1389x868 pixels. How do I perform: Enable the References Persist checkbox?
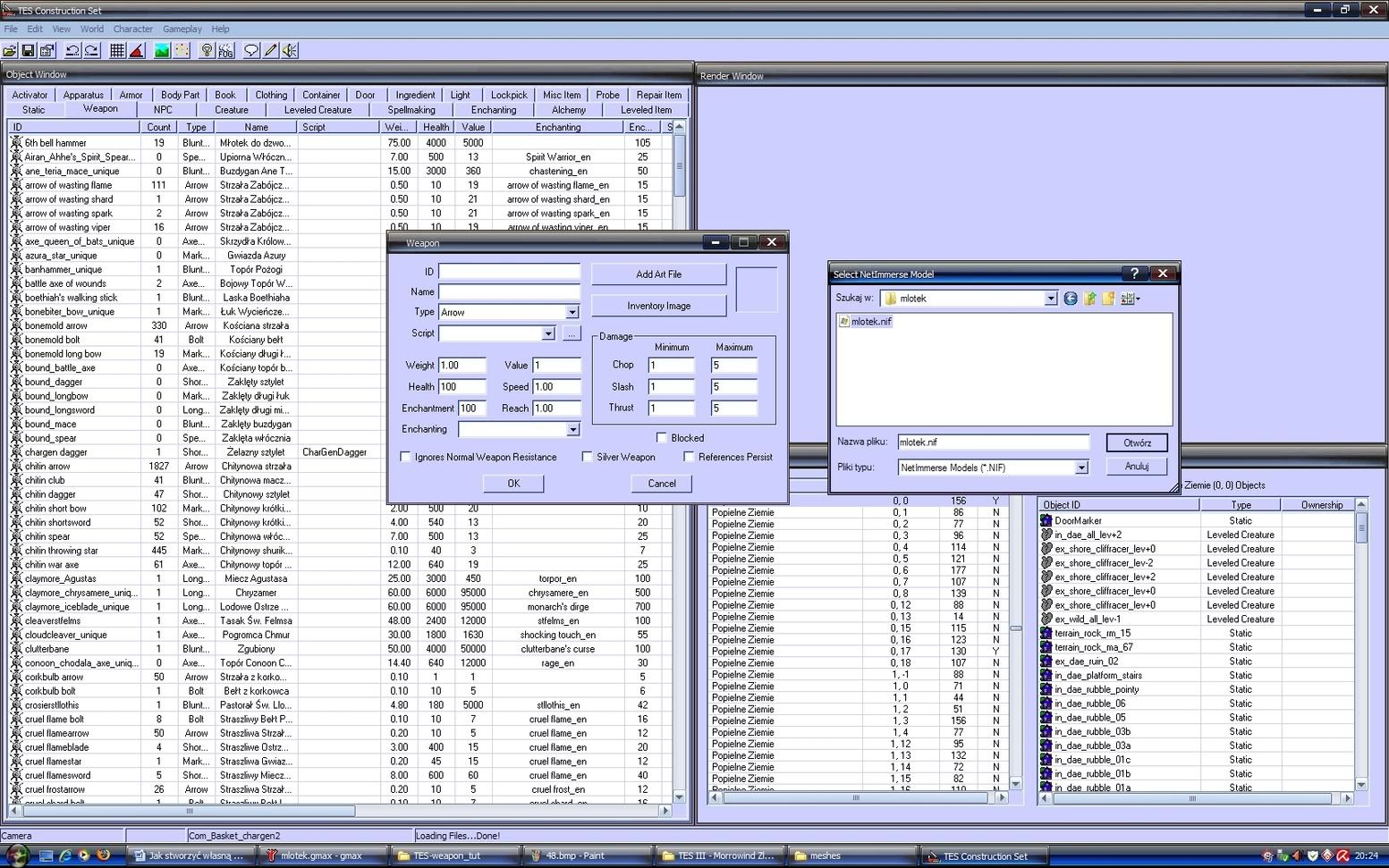(x=689, y=457)
